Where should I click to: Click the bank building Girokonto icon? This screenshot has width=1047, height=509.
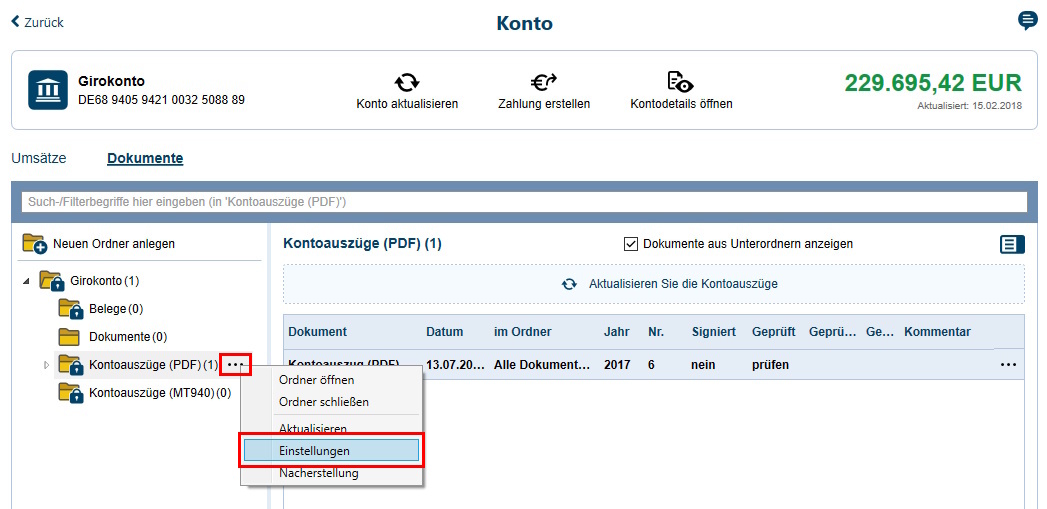(x=47, y=90)
